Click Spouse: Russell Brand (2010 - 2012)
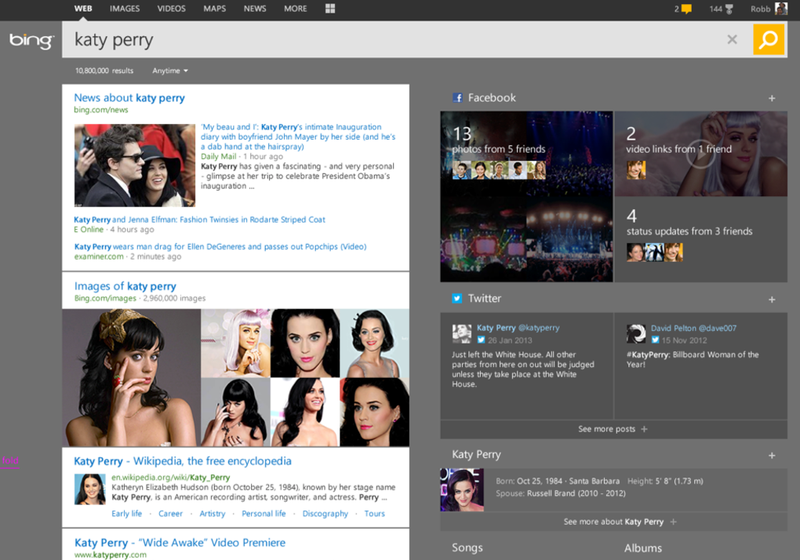 click(561, 494)
